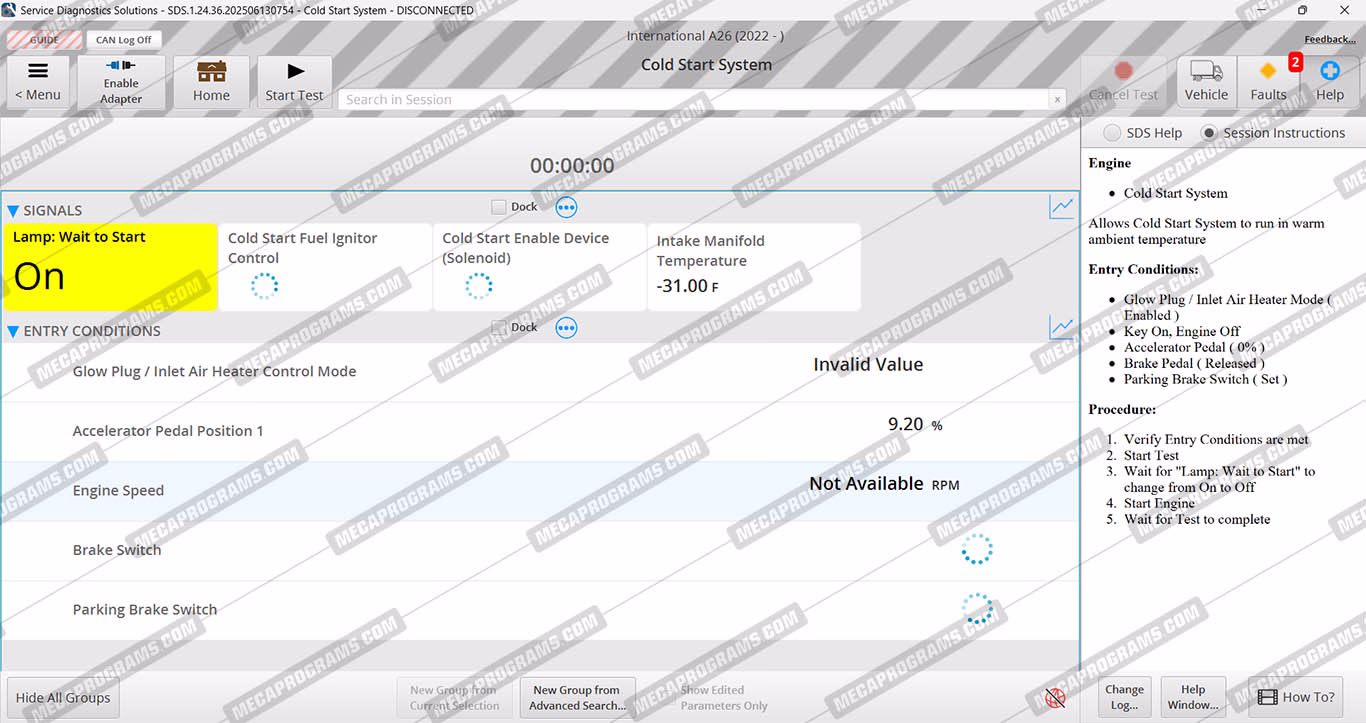
Task: Open the Change Log button
Action: point(1124,697)
